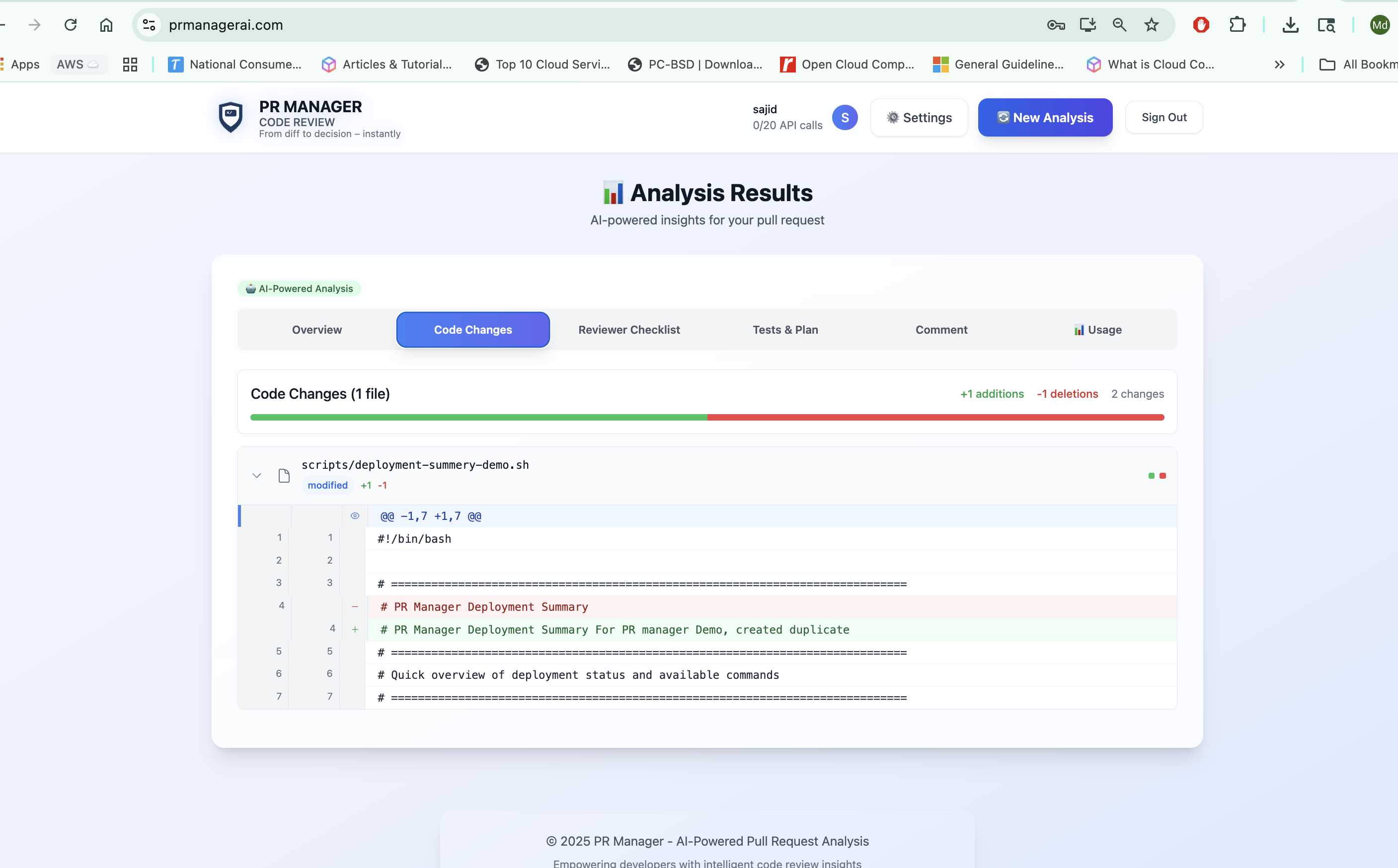The image size is (1398, 868).
Task: Open the AWS bookmarks folder
Action: [78, 64]
